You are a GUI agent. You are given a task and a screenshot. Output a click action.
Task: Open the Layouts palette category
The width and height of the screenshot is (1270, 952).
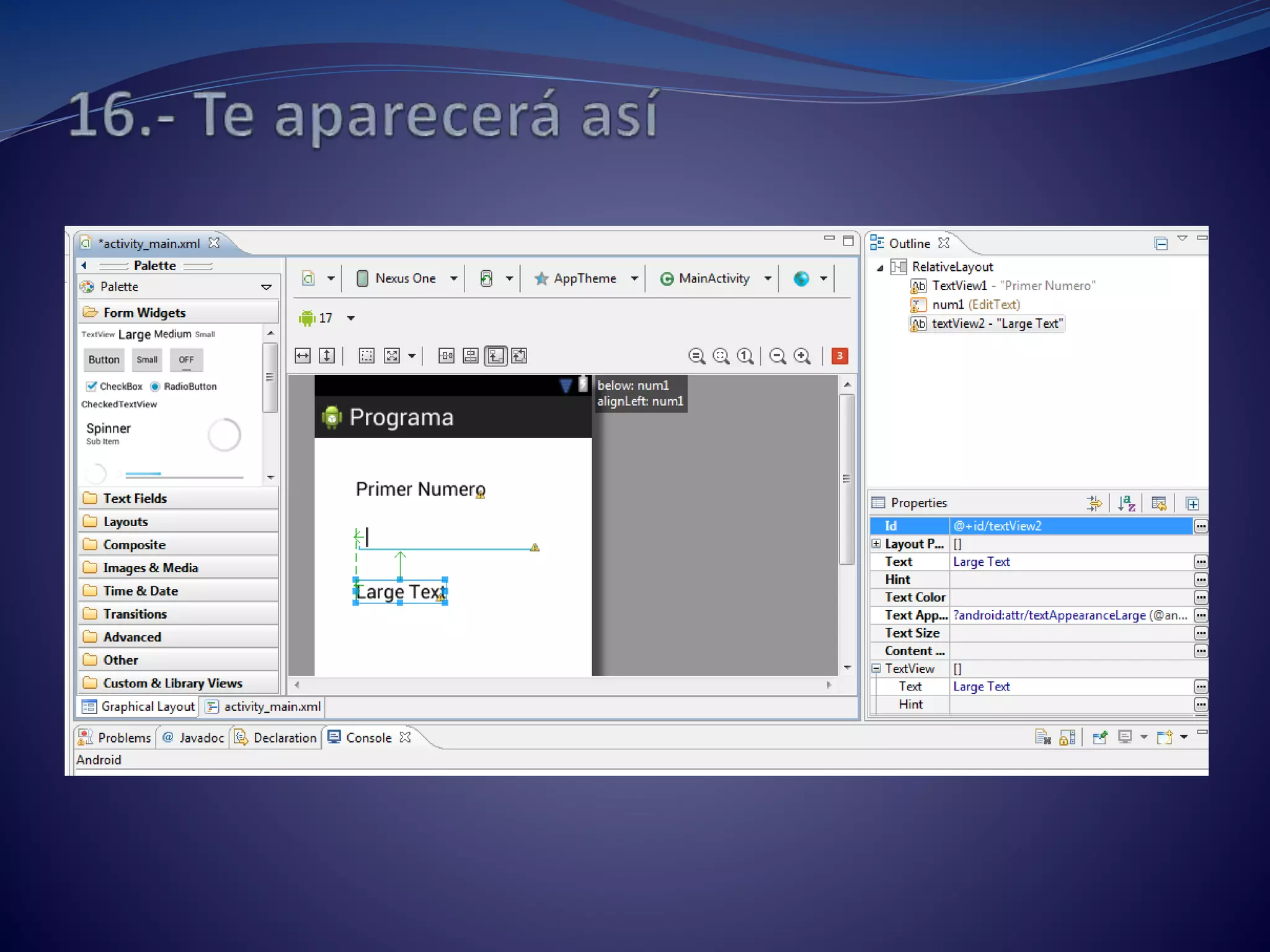click(125, 521)
